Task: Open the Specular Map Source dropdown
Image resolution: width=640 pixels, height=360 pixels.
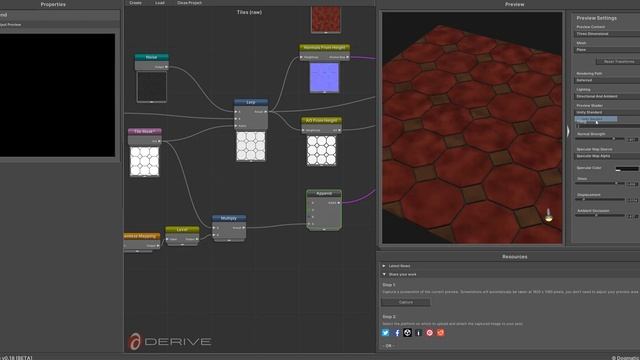Action: 607,156
